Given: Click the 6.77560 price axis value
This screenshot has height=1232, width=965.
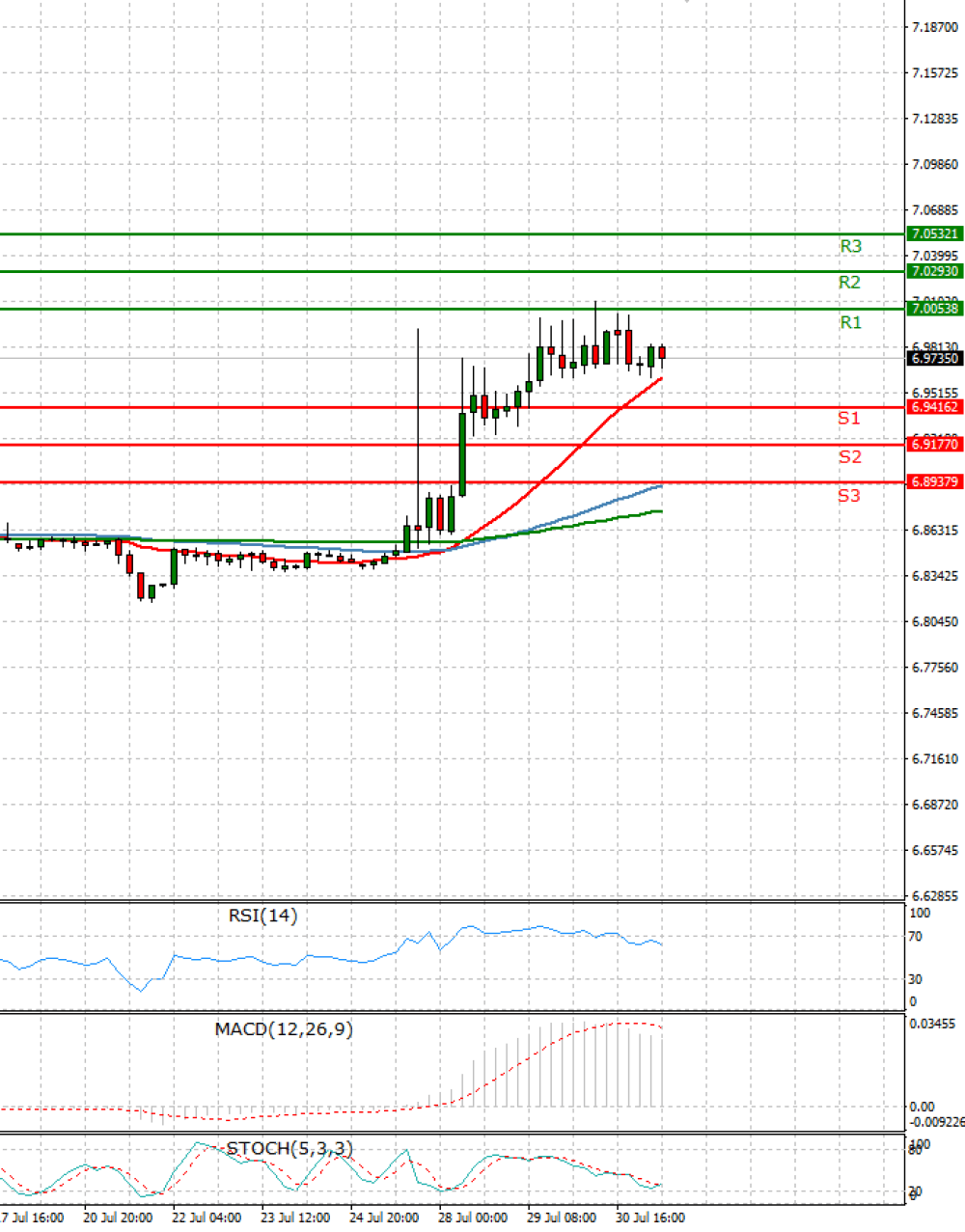Looking at the screenshot, I should pos(935,667).
